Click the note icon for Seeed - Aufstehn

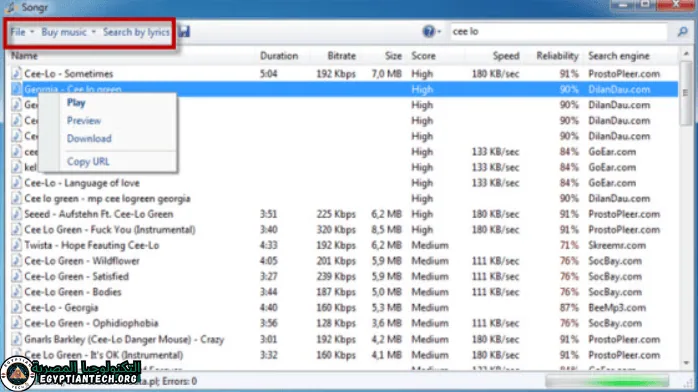click(x=16, y=214)
